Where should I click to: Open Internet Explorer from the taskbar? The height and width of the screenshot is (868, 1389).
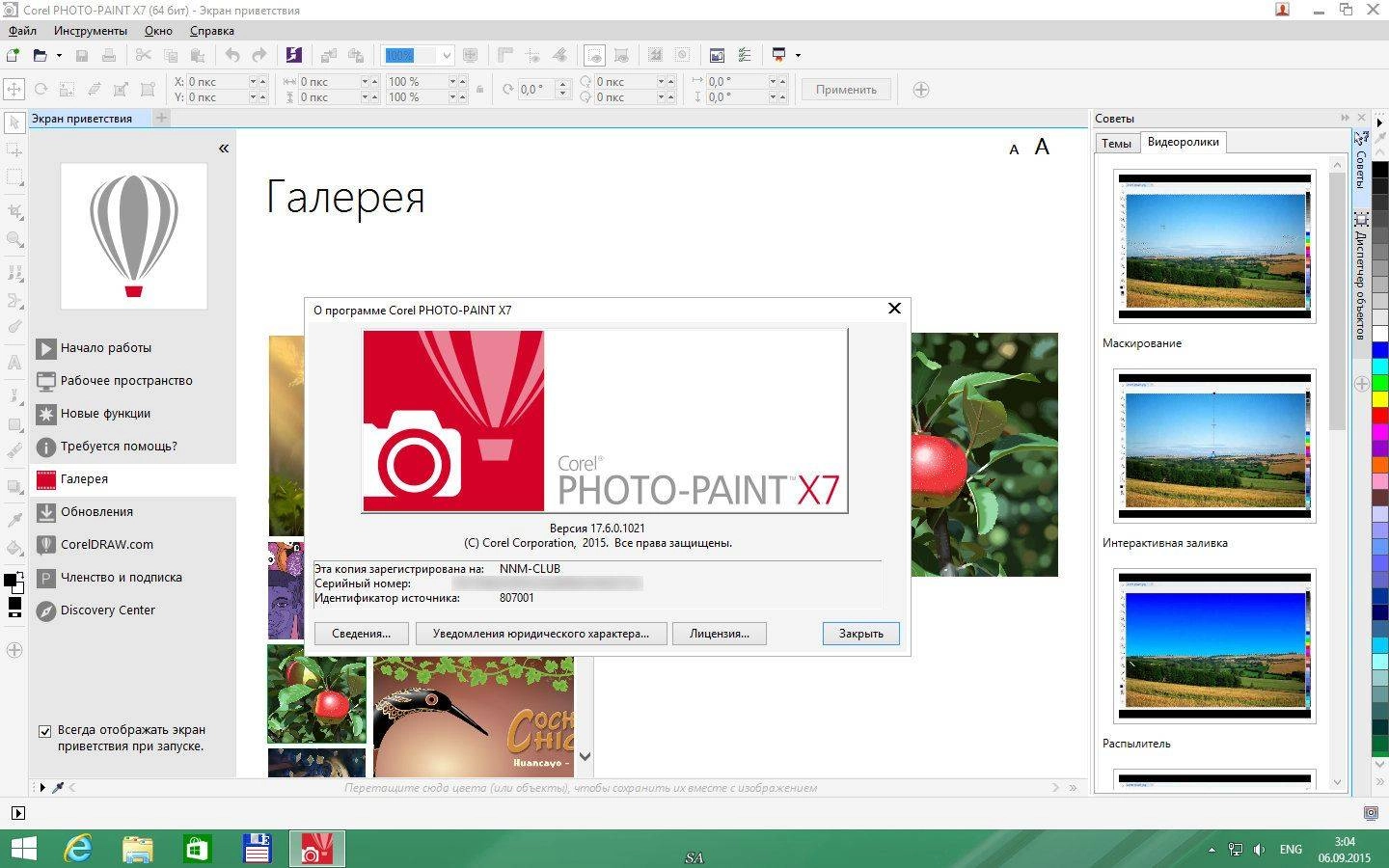pyautogui.click(x=77, y=849)
